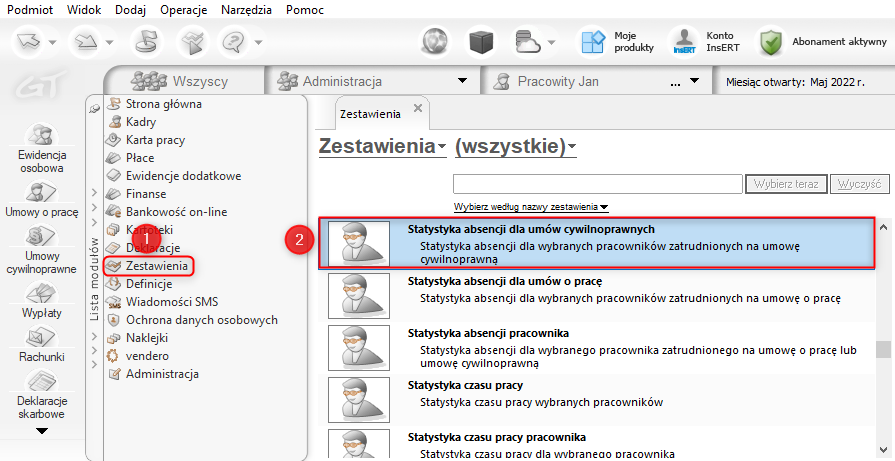The width and height of the screenshot is (895, 461).
Task: Click the black cube toolbar icon
Action: click(x=481, y=42)
